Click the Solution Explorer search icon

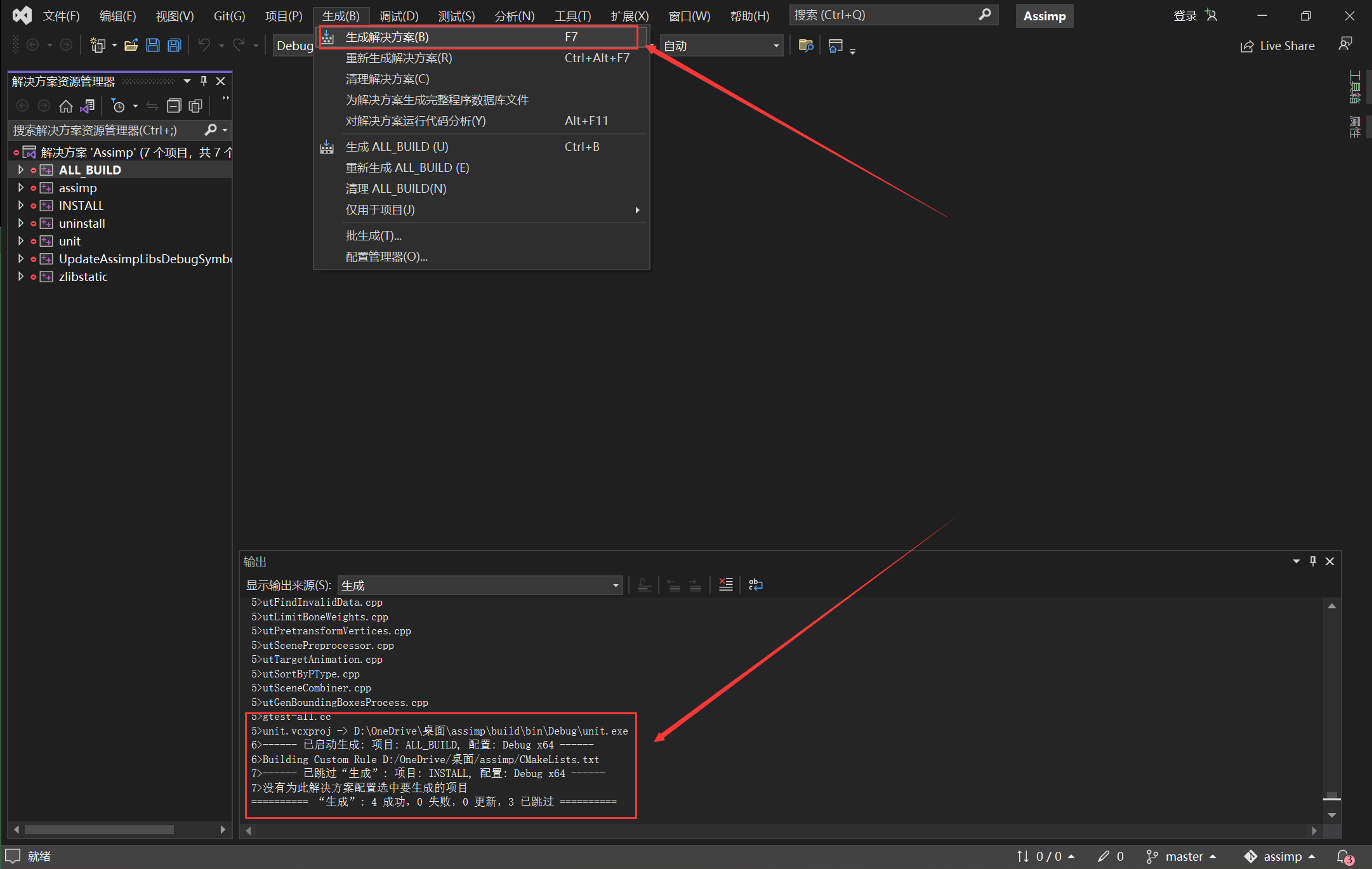(x=213, y=131)
